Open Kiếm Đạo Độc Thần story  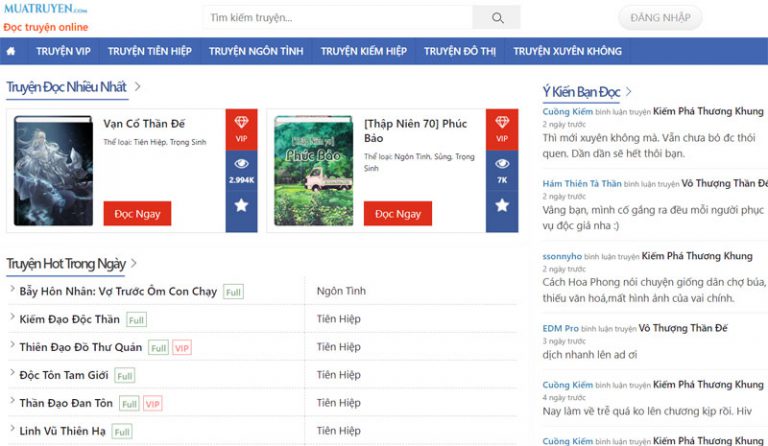tap(70, 319)
